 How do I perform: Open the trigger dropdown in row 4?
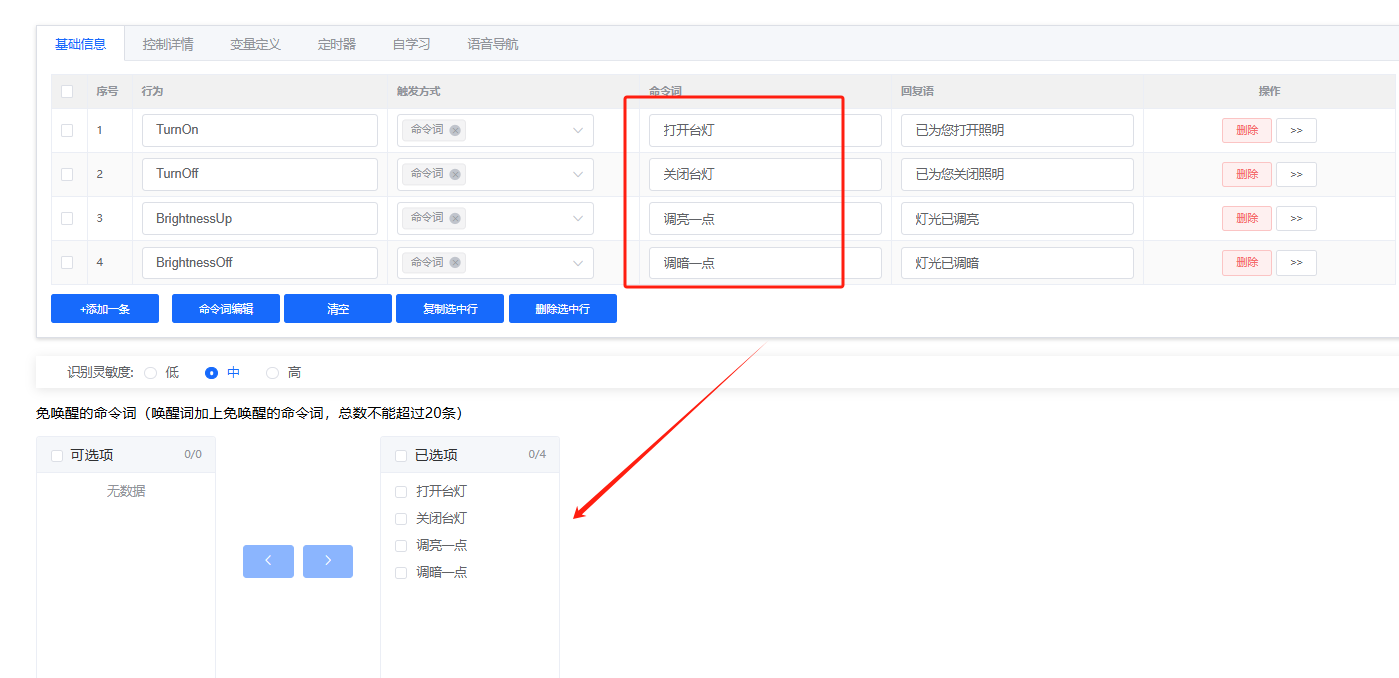pos(578,262)
